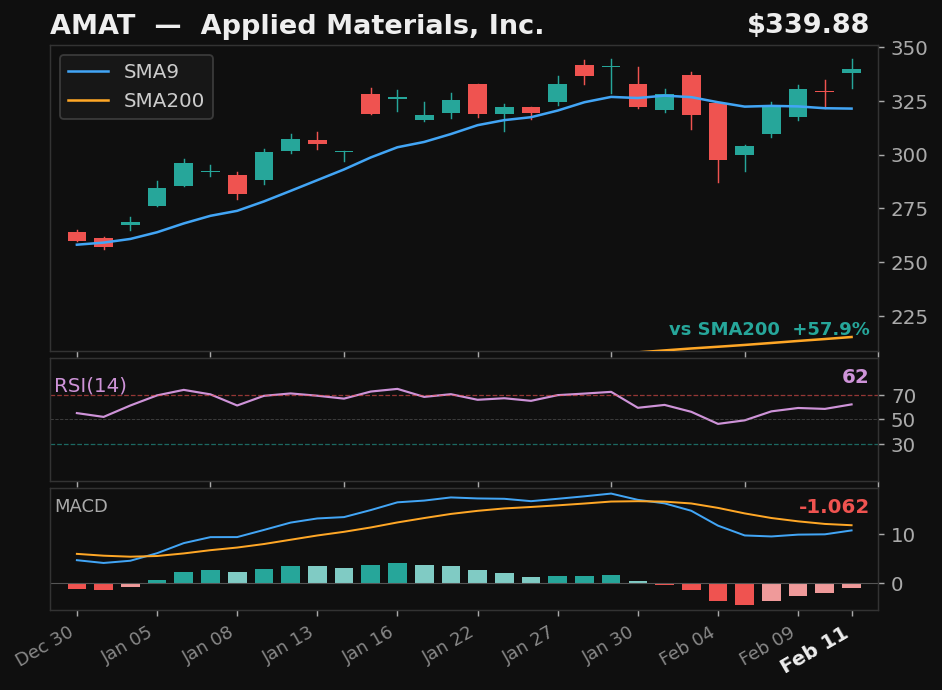Click the bold Feb 11 date label
The image size is (942, 690).
(814, 649)
